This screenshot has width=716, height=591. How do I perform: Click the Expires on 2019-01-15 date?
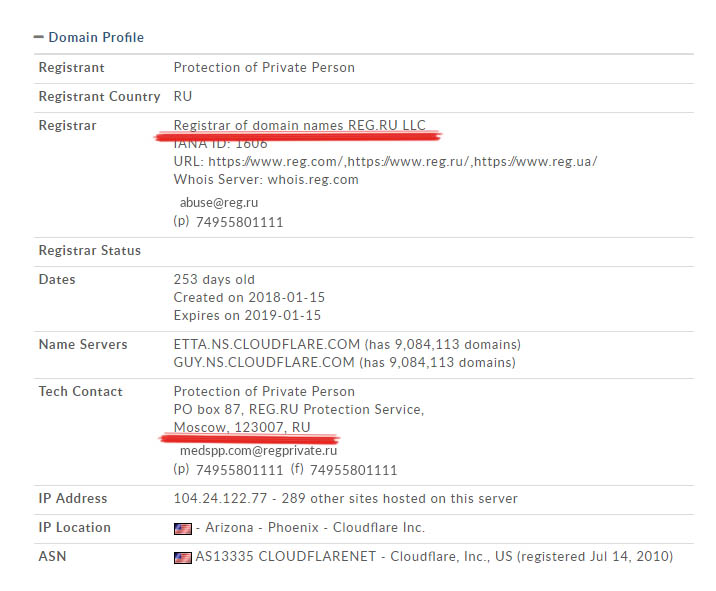click(247, 315)
